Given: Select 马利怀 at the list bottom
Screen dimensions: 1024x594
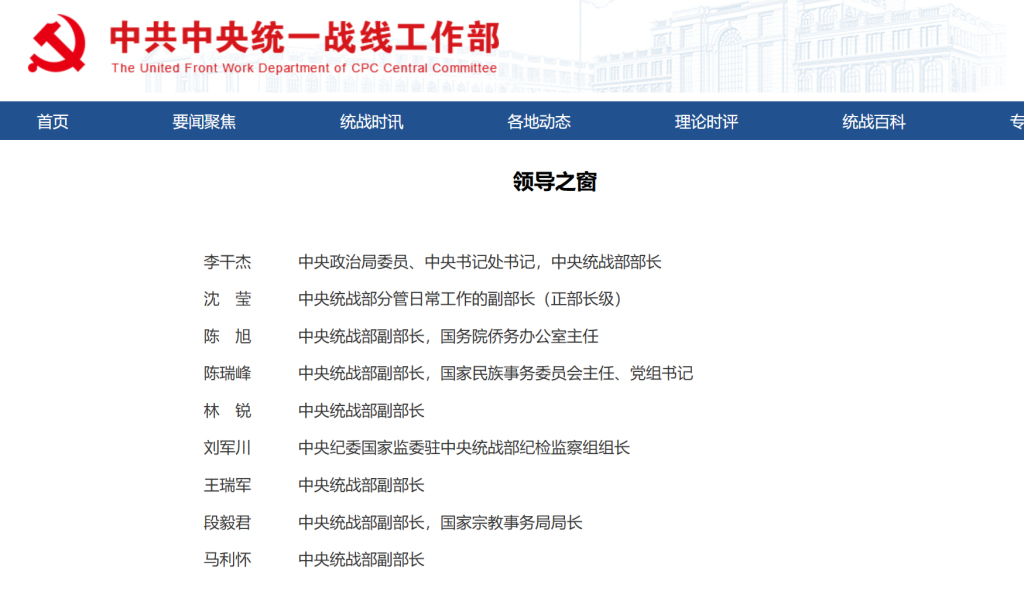Looking at the screenshot, I should pyautogui.click(x=227, y=559).
